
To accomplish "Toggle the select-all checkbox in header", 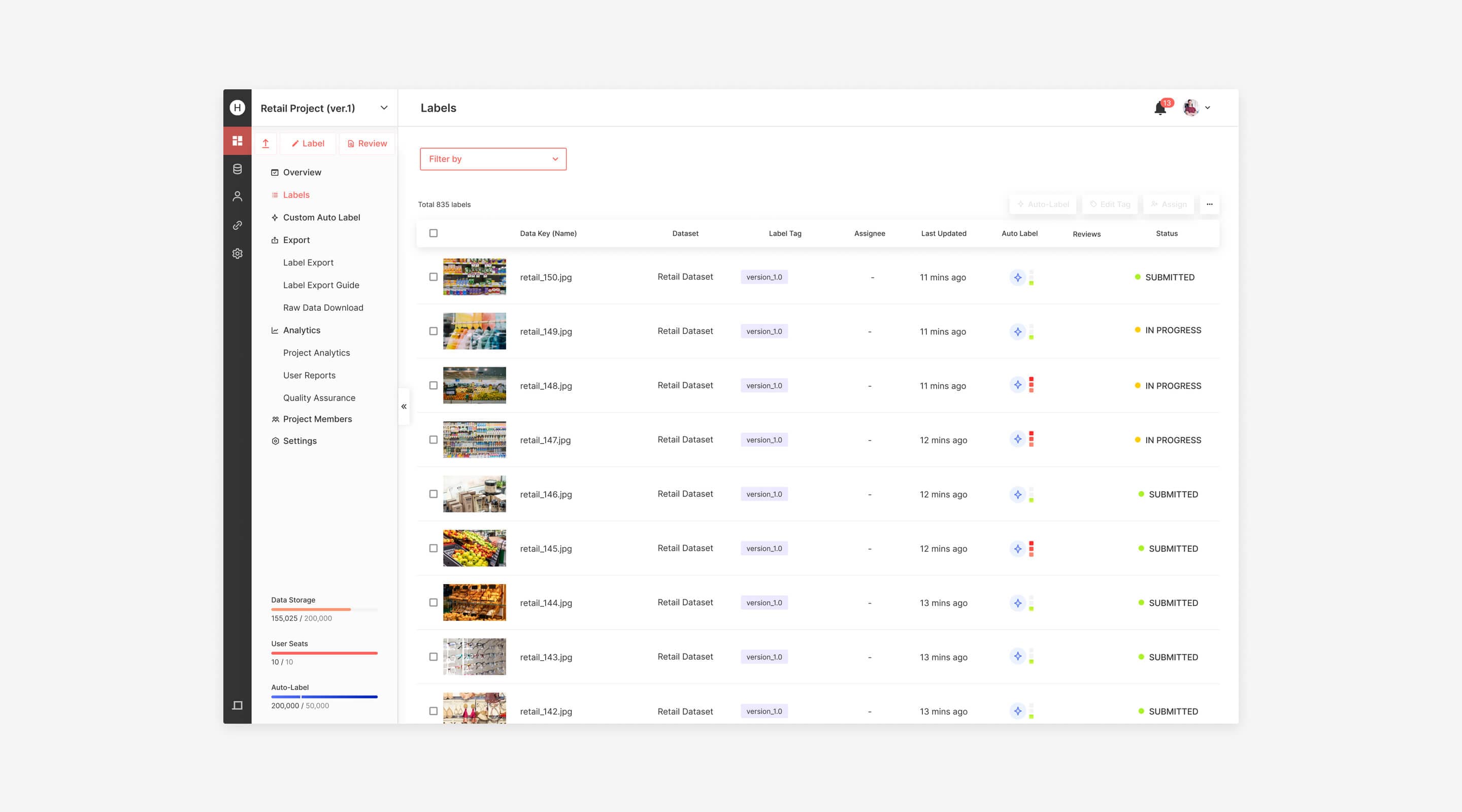I will 433,233.
